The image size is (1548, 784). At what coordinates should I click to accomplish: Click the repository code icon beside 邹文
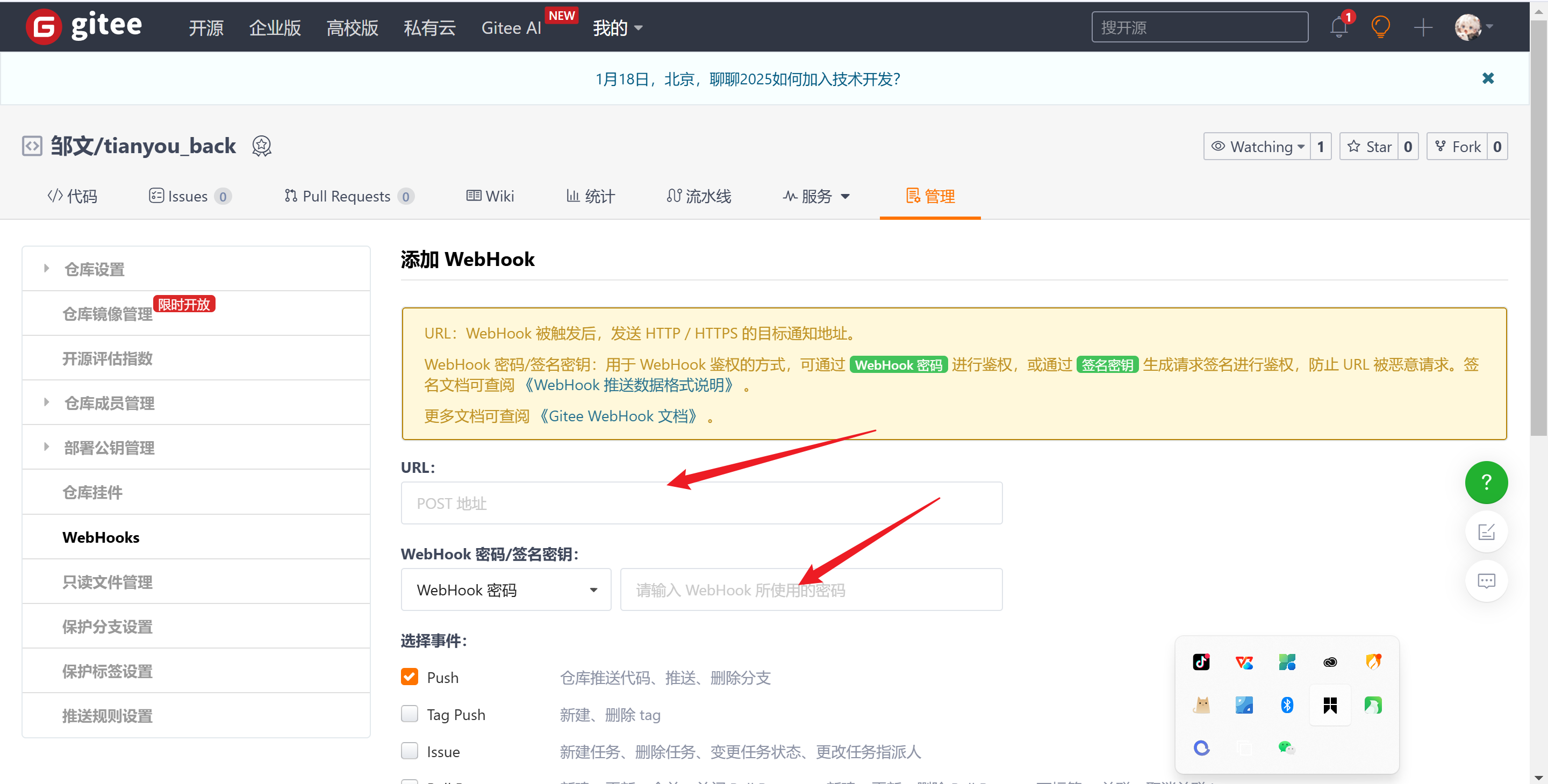pyautogui.click(x=32, y=146)
